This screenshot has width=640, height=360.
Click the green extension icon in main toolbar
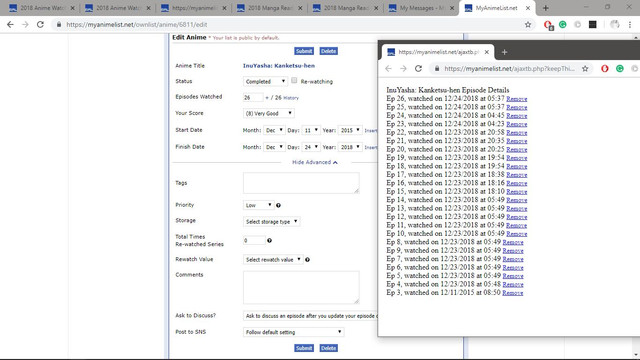pyautogui.click(x=562, y=24)
